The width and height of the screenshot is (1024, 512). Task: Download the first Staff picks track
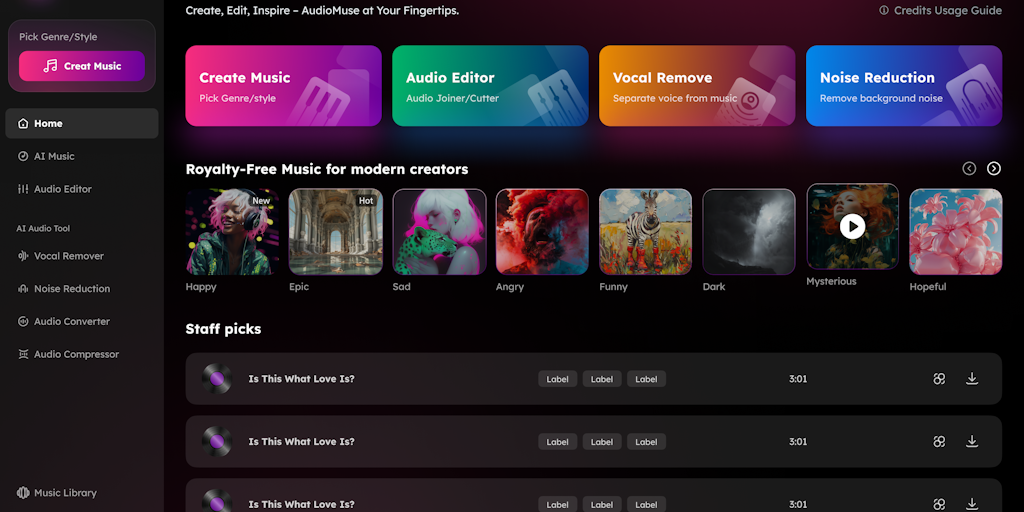pyautogui.click(x=972, y=379)
